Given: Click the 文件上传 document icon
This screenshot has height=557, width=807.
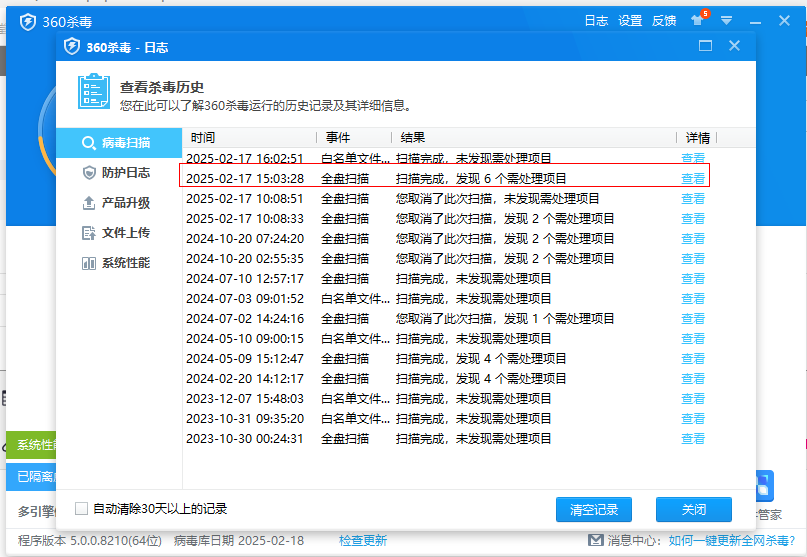Looking at the screenshot, I should click(90, 233).
